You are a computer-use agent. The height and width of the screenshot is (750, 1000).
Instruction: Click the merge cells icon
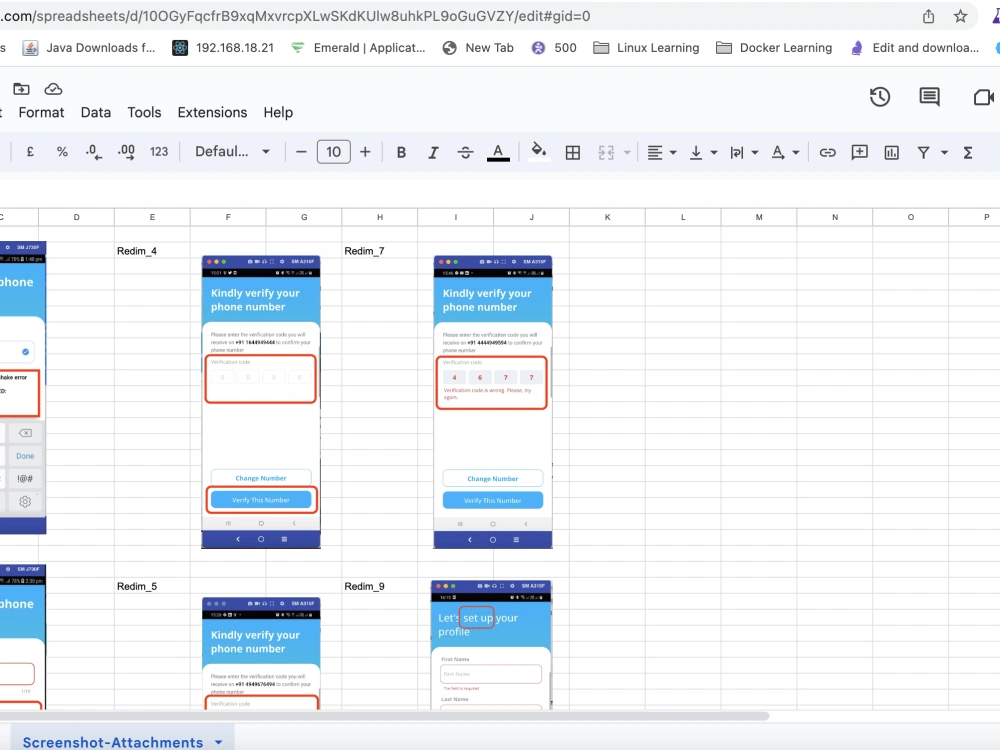(606, 152)
